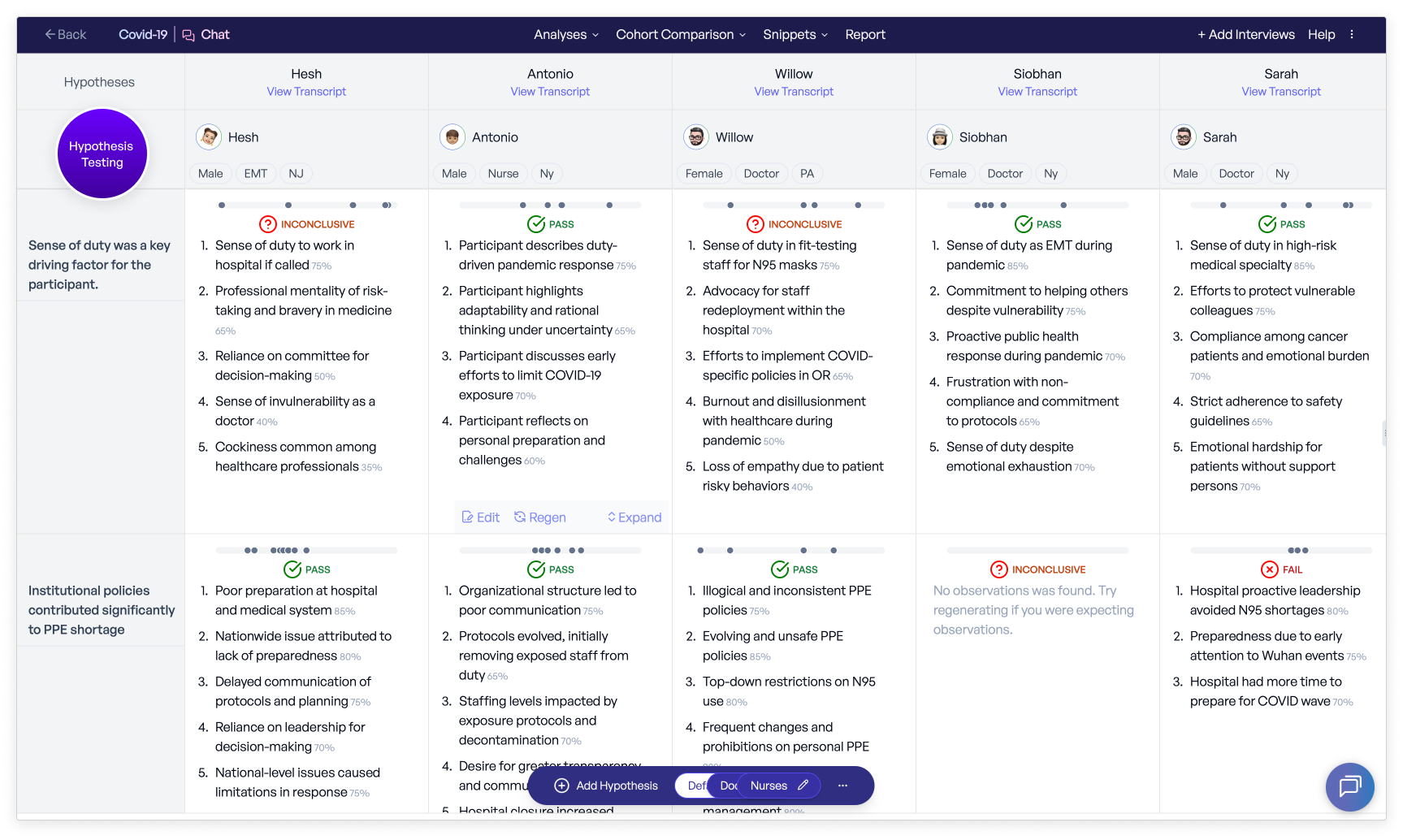The image size is (1403, 840).
Task: Open the Analyses dropdown menu
Action: point(565,34)
